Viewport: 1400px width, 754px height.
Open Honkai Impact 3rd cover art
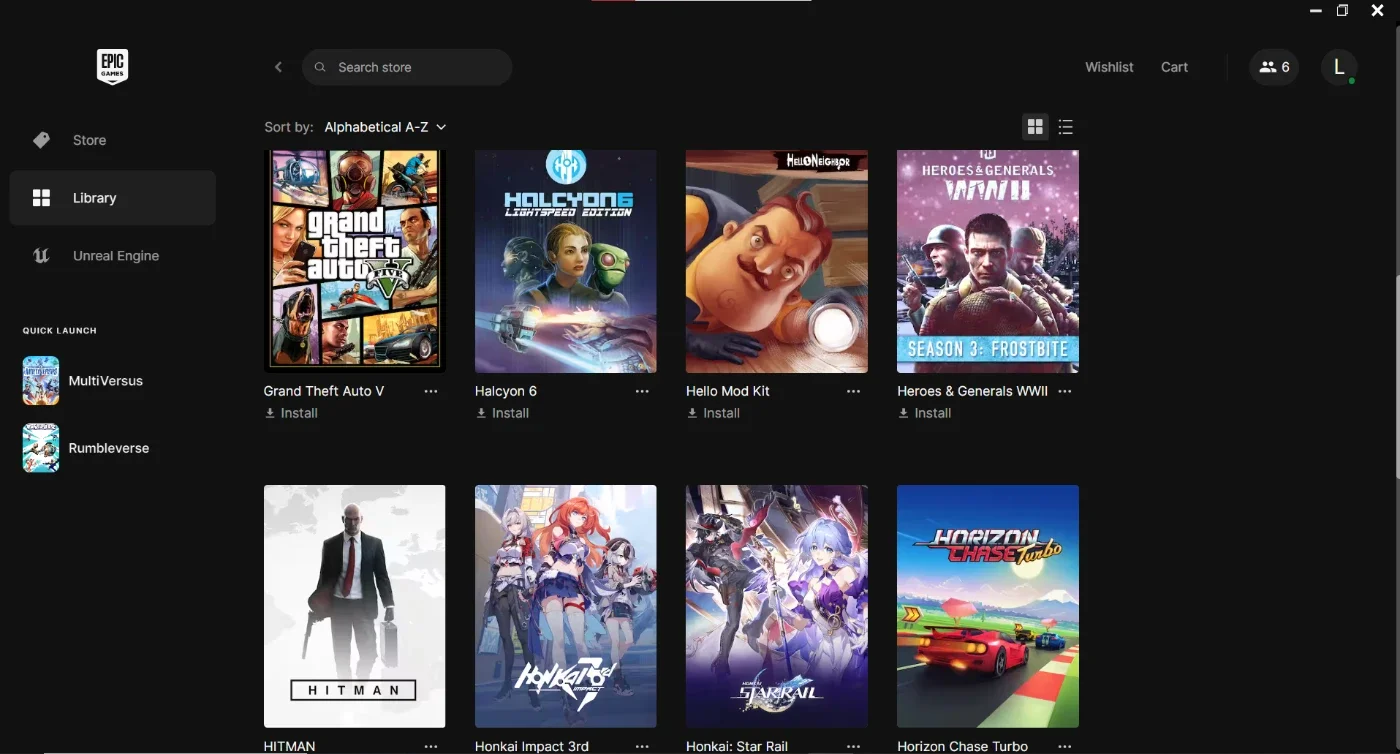[566, 606]
